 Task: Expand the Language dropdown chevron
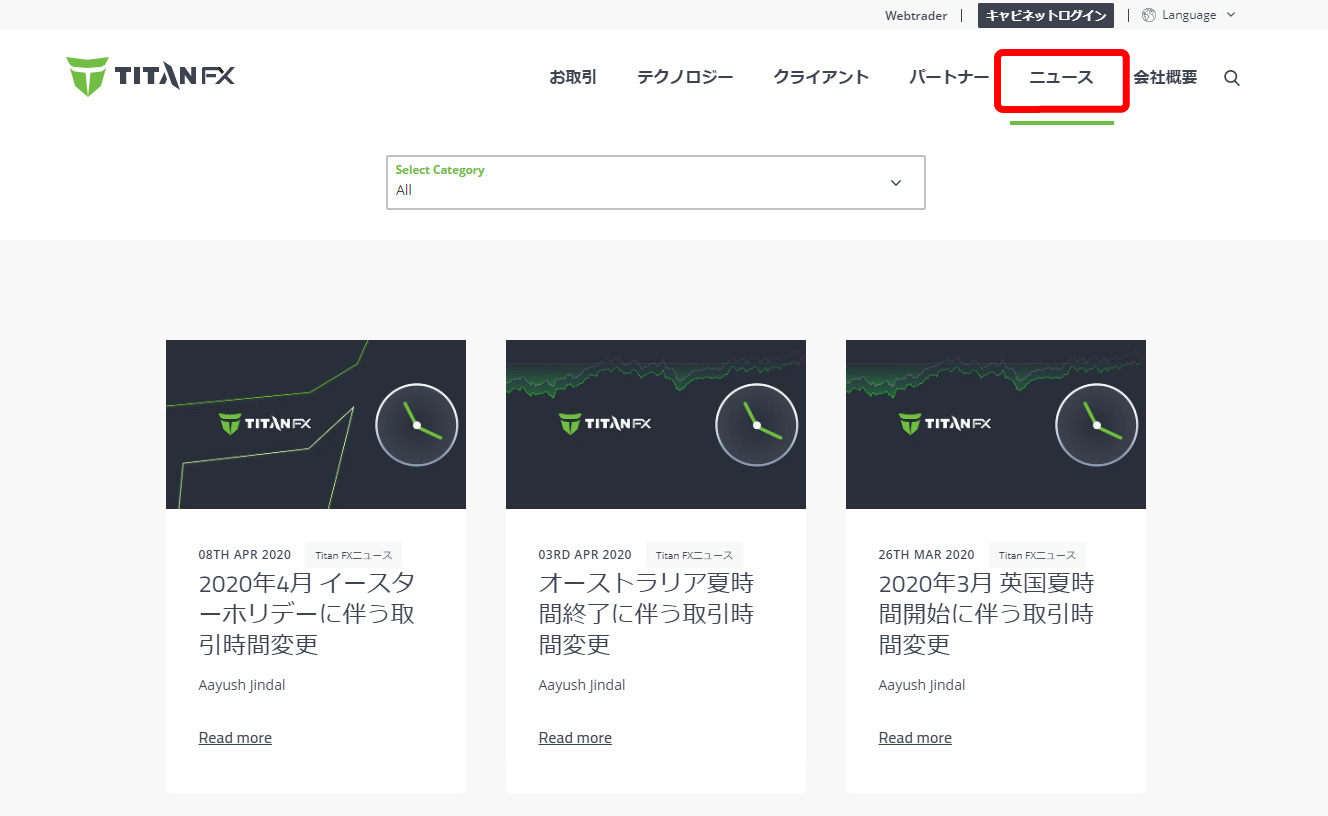tap(1231, 15)
